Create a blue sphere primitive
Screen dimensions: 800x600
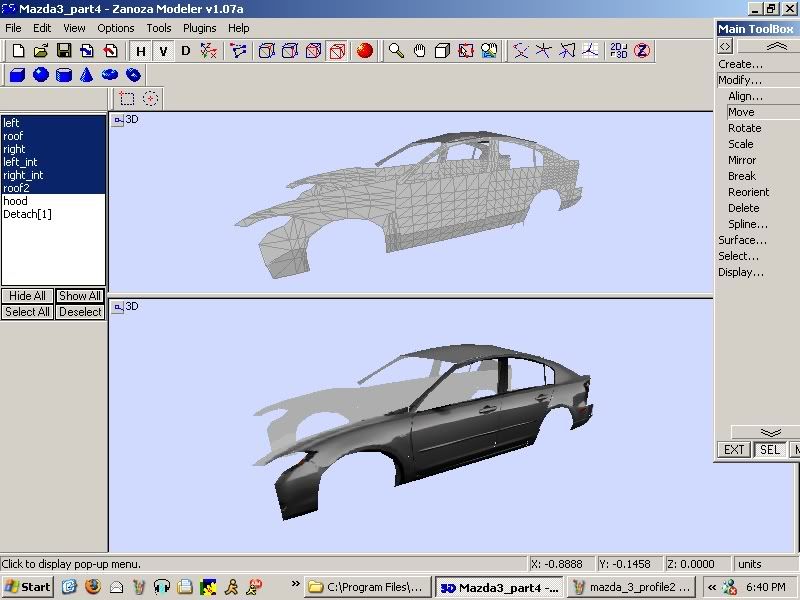41,75
